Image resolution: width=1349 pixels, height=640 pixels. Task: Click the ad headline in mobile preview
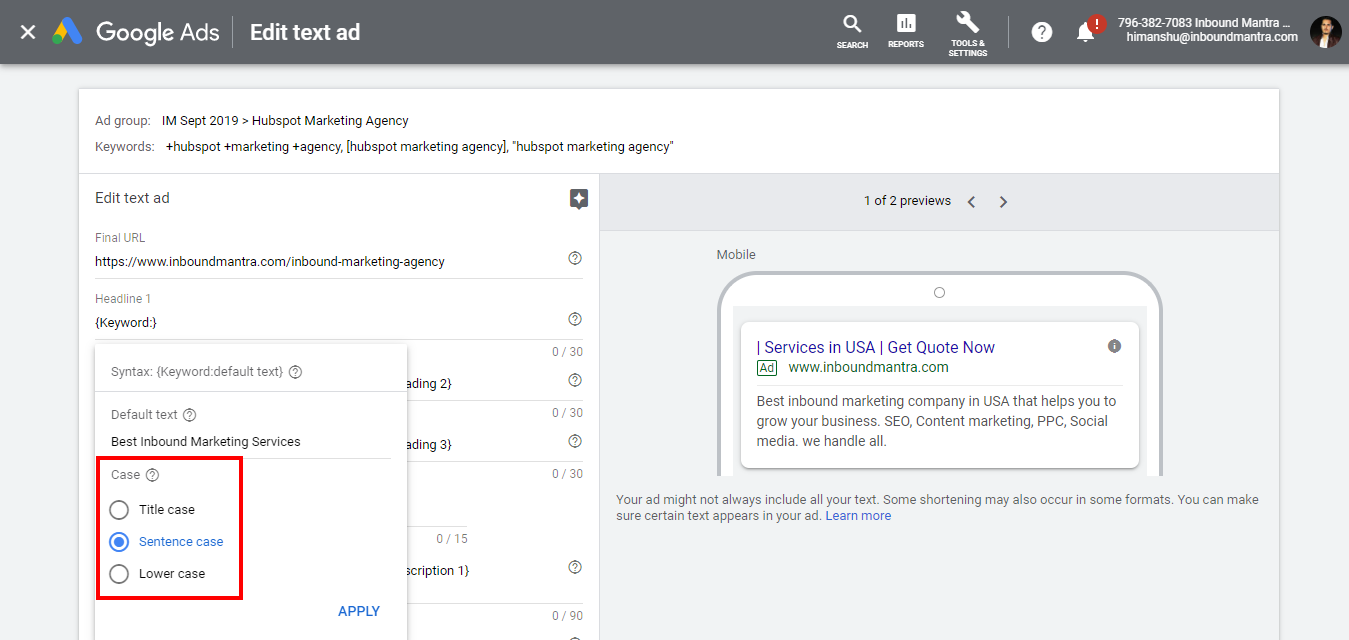[x=876, y=347]
